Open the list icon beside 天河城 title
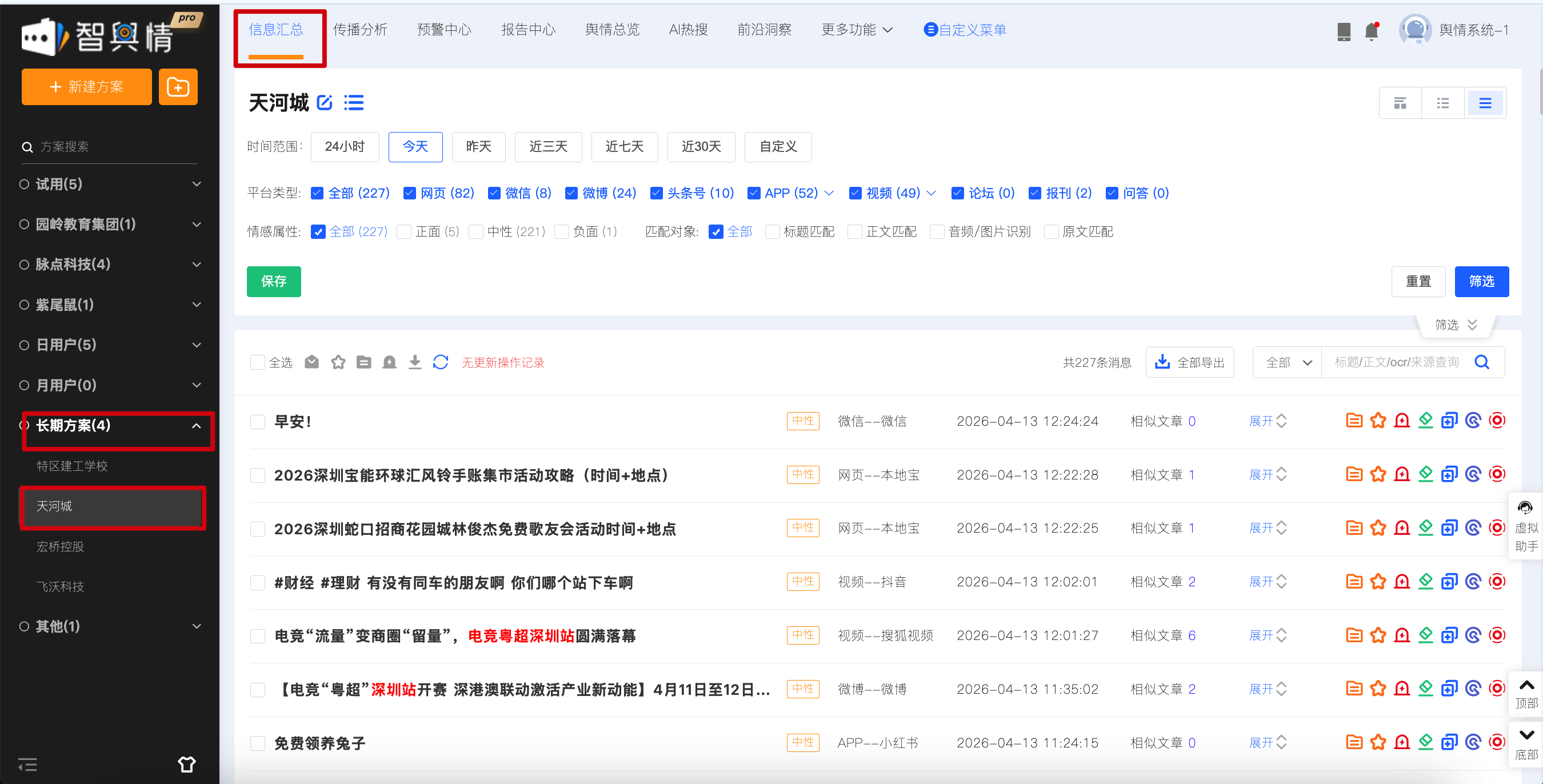The height and width of the screenshot is (784, 1543). pyautogui.click(x=354, y=103)
